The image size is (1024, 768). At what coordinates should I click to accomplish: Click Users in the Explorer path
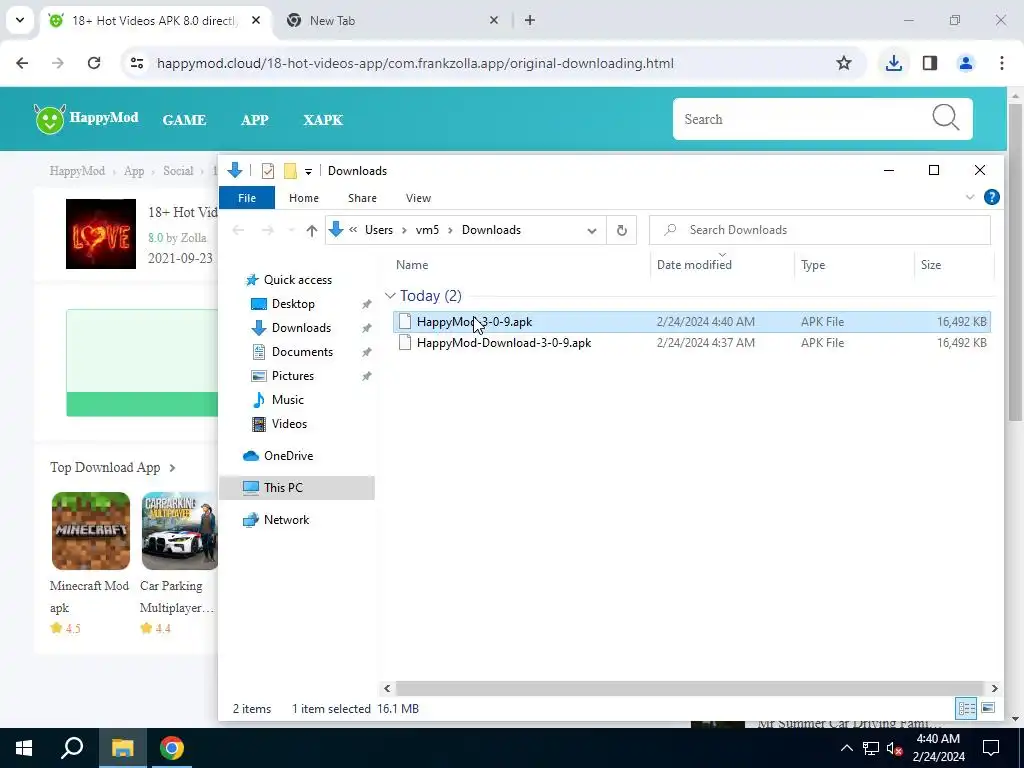click(x=379, y=230)
